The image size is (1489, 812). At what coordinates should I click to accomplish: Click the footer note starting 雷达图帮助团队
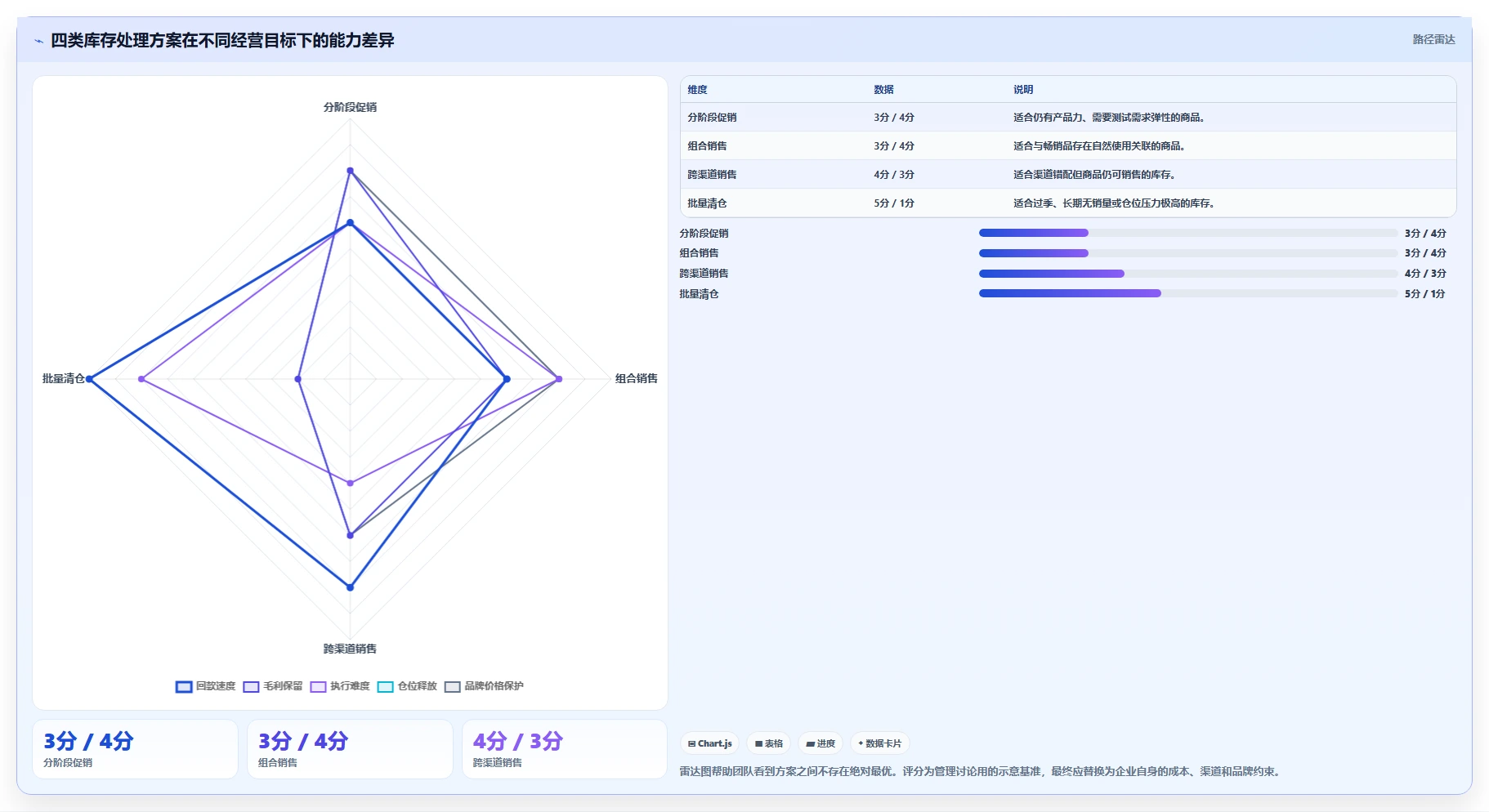click(981, 771)
